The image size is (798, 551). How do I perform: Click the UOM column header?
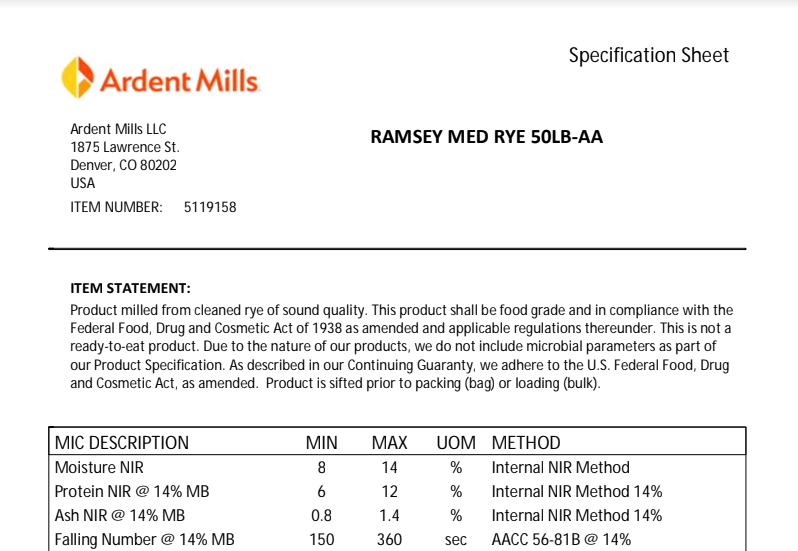(456, 442)
